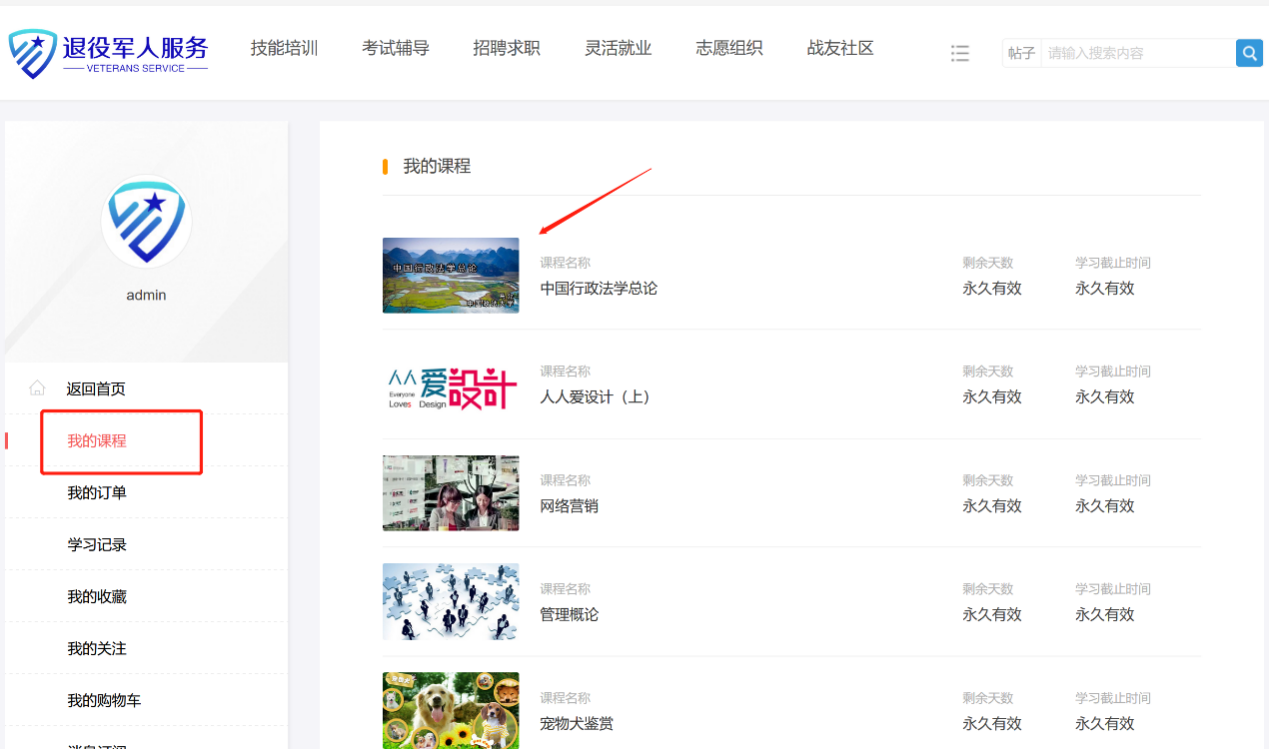The image size is (1269, 749).
Task: Navigate to 志愿组织 section
Action: tap(729, 48)
